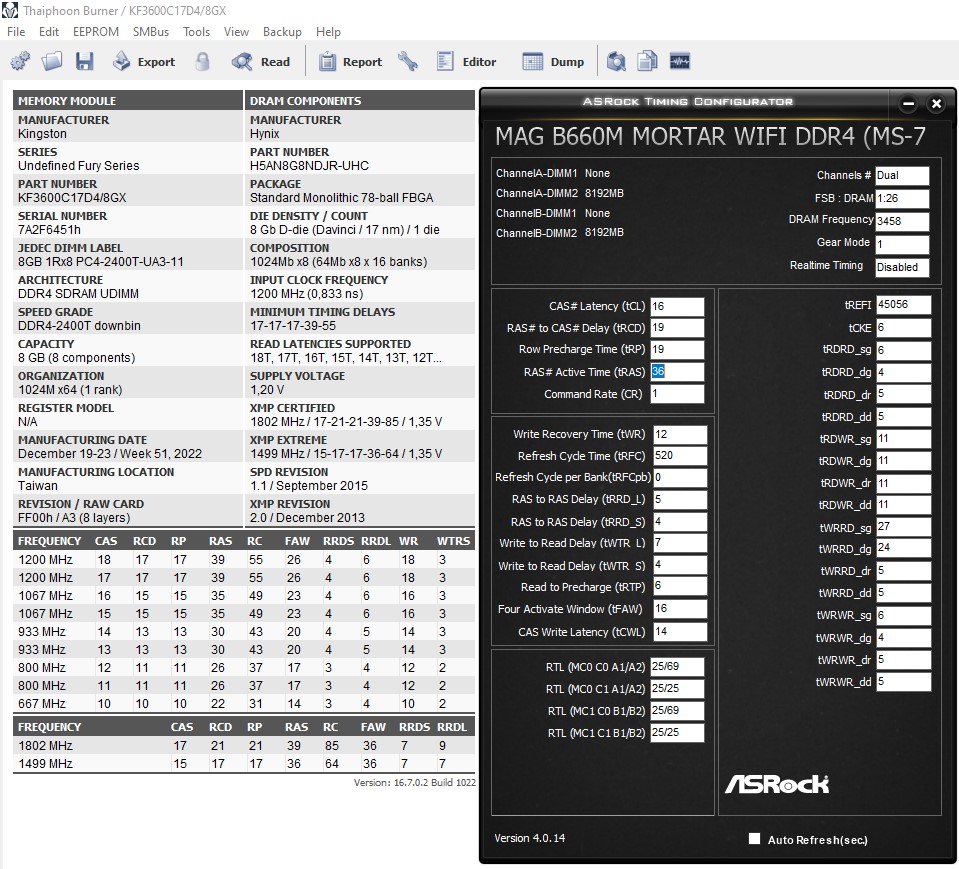The height and width of the screenshot is (869, 959).
Task: Click the Thaiphoon Burner title bar app icon
Action: (x=10, y=10)
